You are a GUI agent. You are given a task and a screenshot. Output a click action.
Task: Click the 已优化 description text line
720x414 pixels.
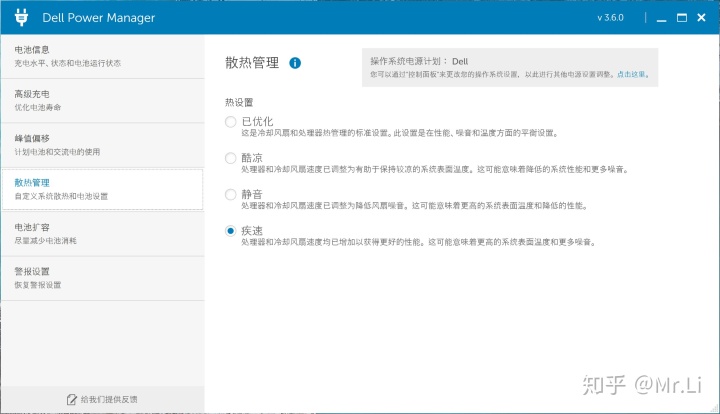399,133
